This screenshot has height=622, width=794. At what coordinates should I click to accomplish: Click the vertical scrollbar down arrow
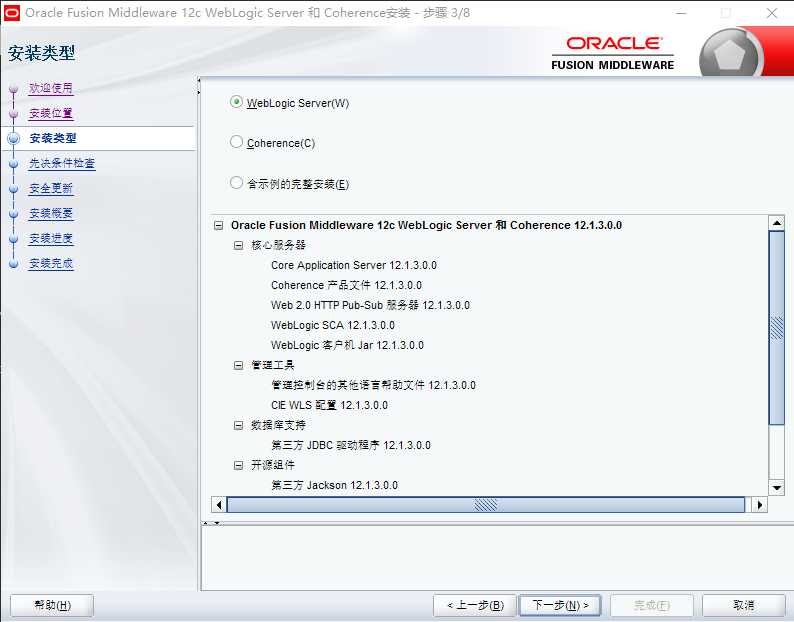tap(776, 488)
